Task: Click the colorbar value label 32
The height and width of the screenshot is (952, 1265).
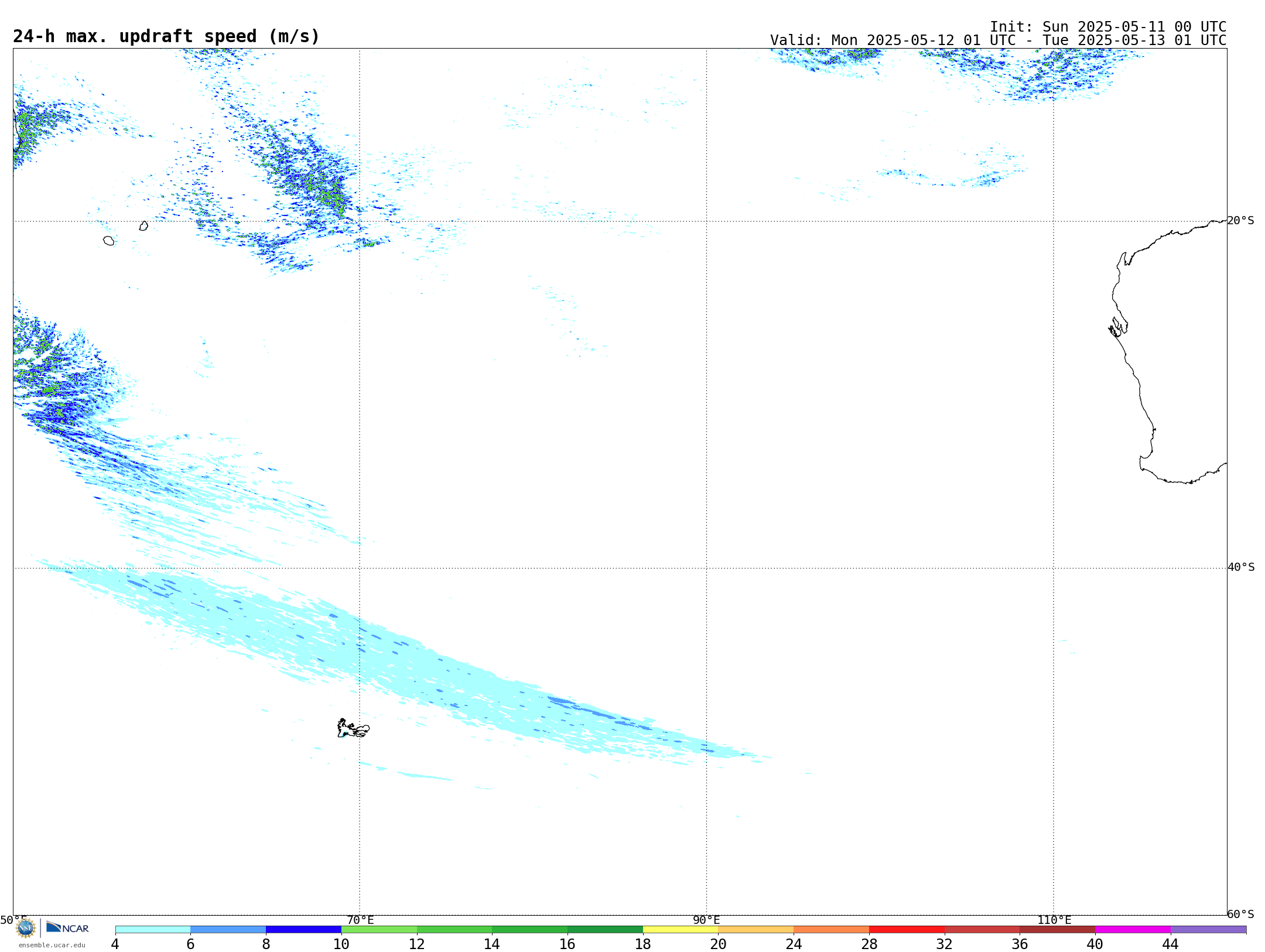Action: pos(945,944)
